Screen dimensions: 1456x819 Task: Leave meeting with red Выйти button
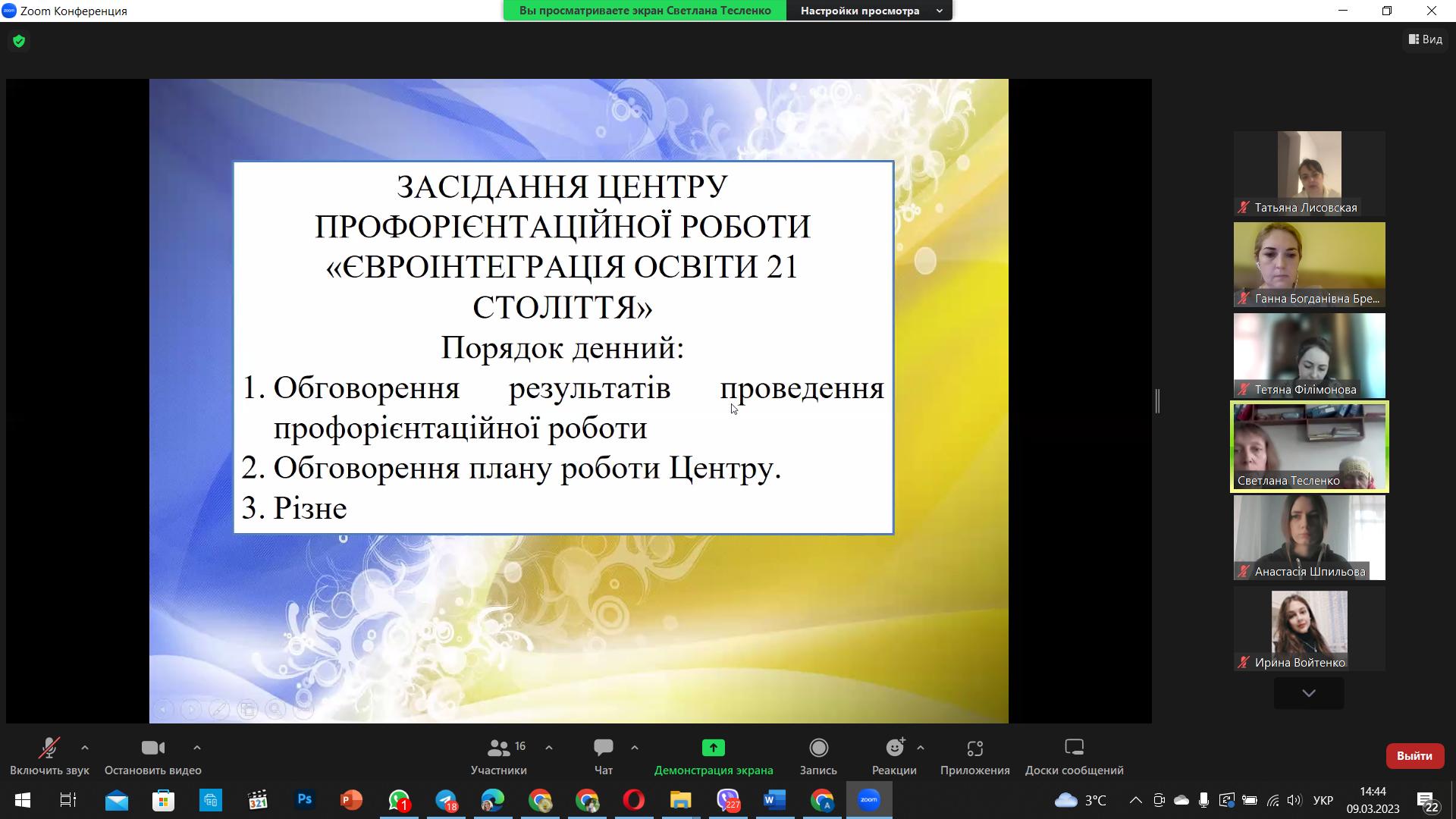1414,756
